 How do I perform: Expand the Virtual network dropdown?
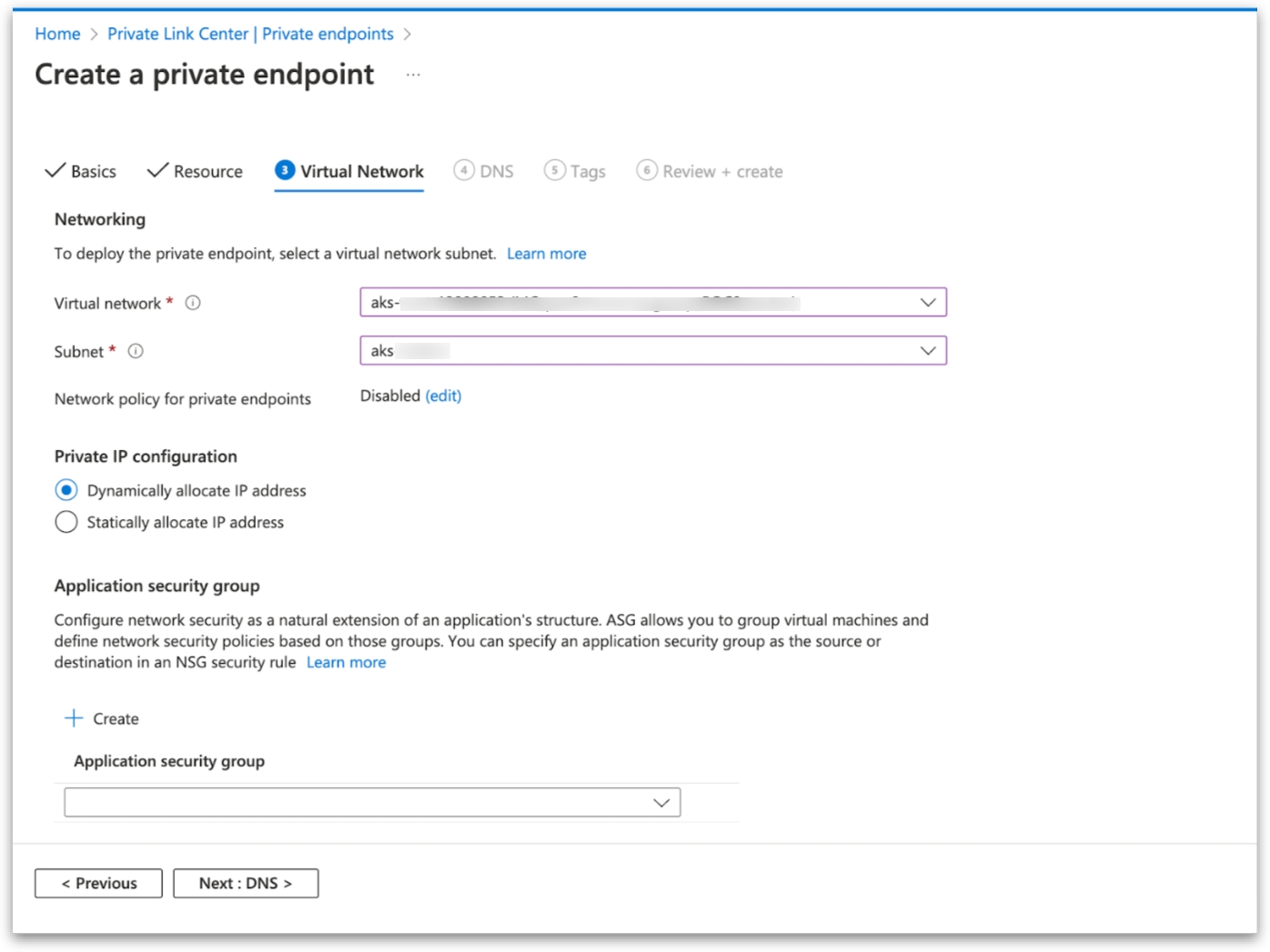click(927, 303)
